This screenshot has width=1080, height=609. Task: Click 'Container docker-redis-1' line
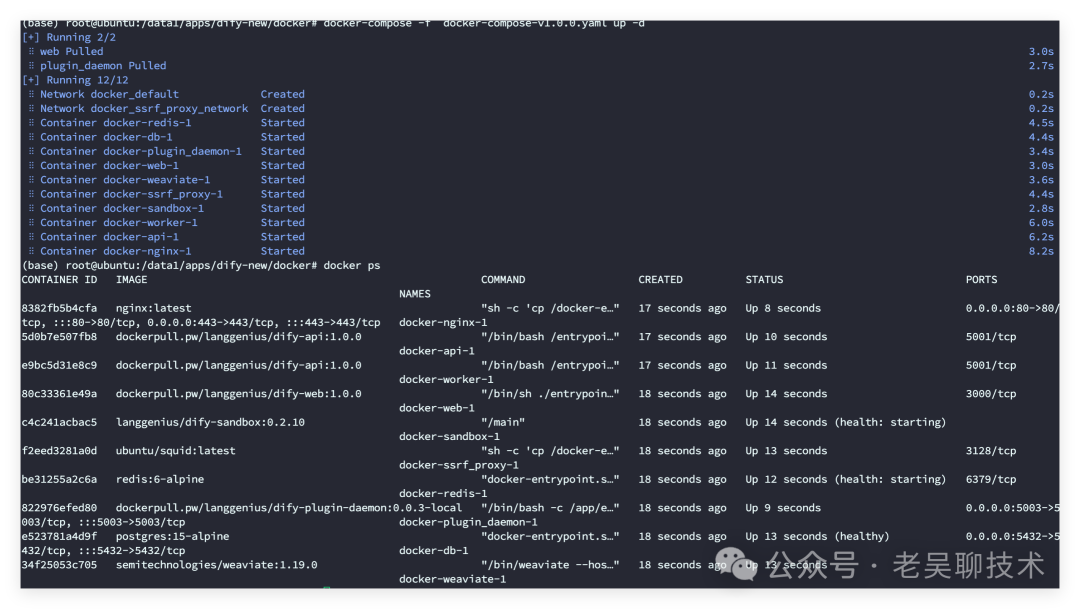[116, 123]
